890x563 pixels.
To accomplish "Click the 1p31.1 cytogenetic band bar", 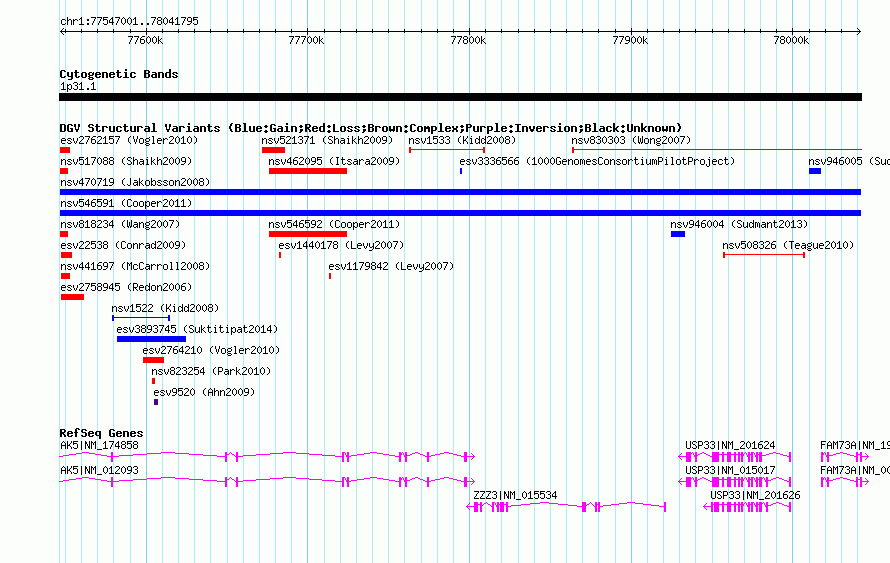I will click(x=460, y=97).
